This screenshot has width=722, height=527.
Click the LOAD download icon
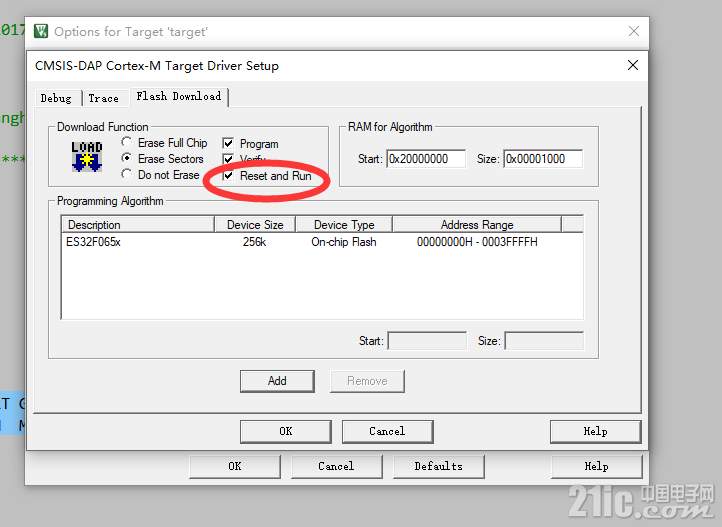87,157
